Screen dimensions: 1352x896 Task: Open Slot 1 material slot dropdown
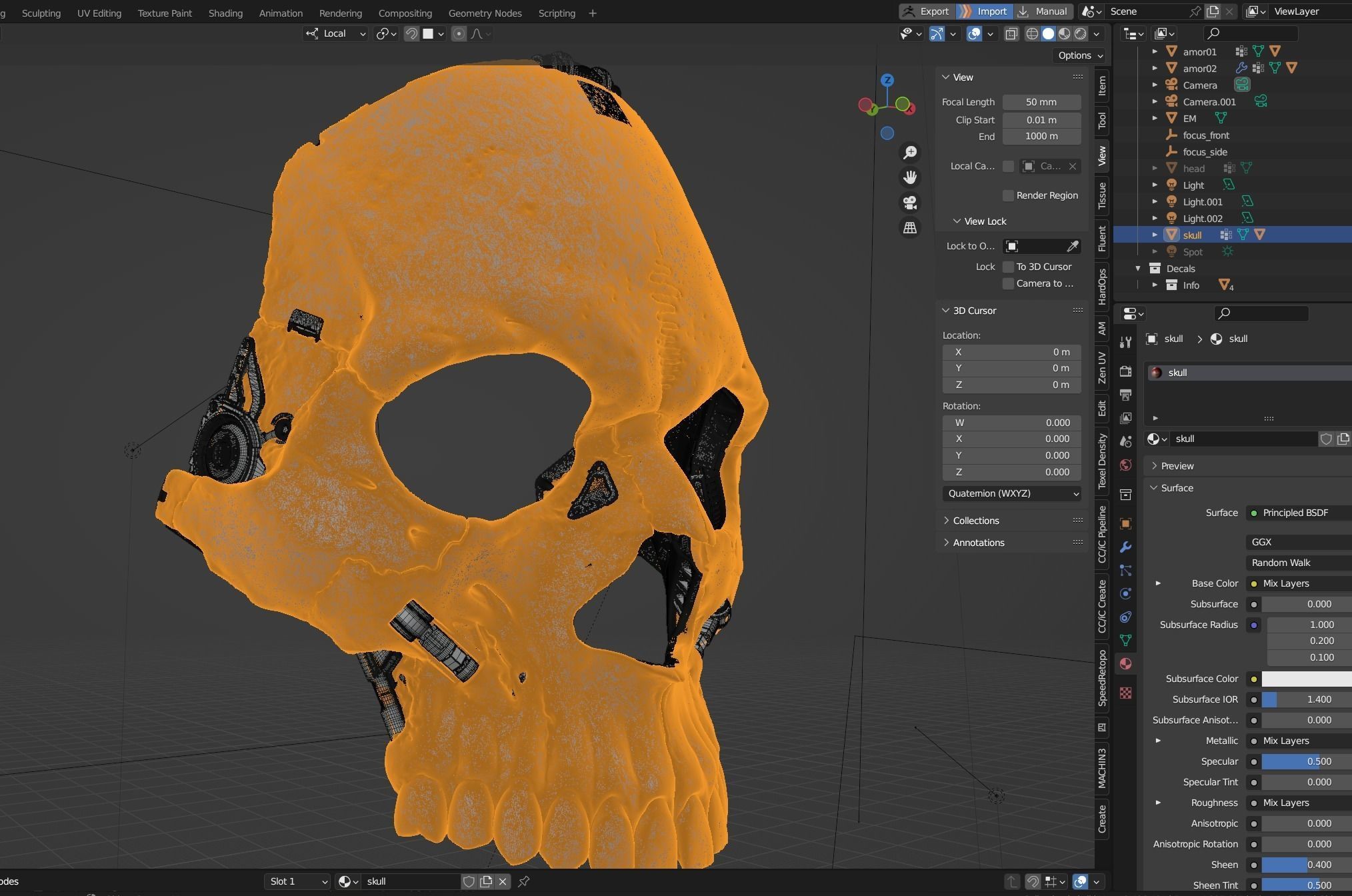pos(297,881)
